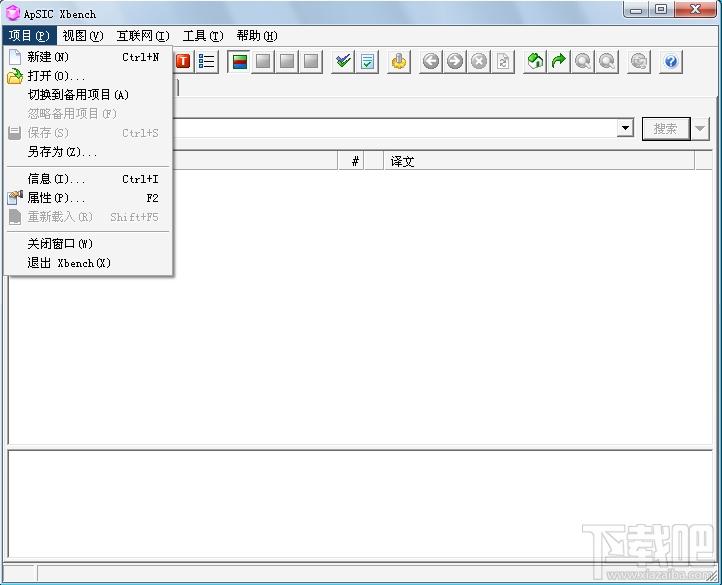This screenshot has height=585, width=722.
Task: Open the 互联网(I) menu
Action: tap(143, 35)
